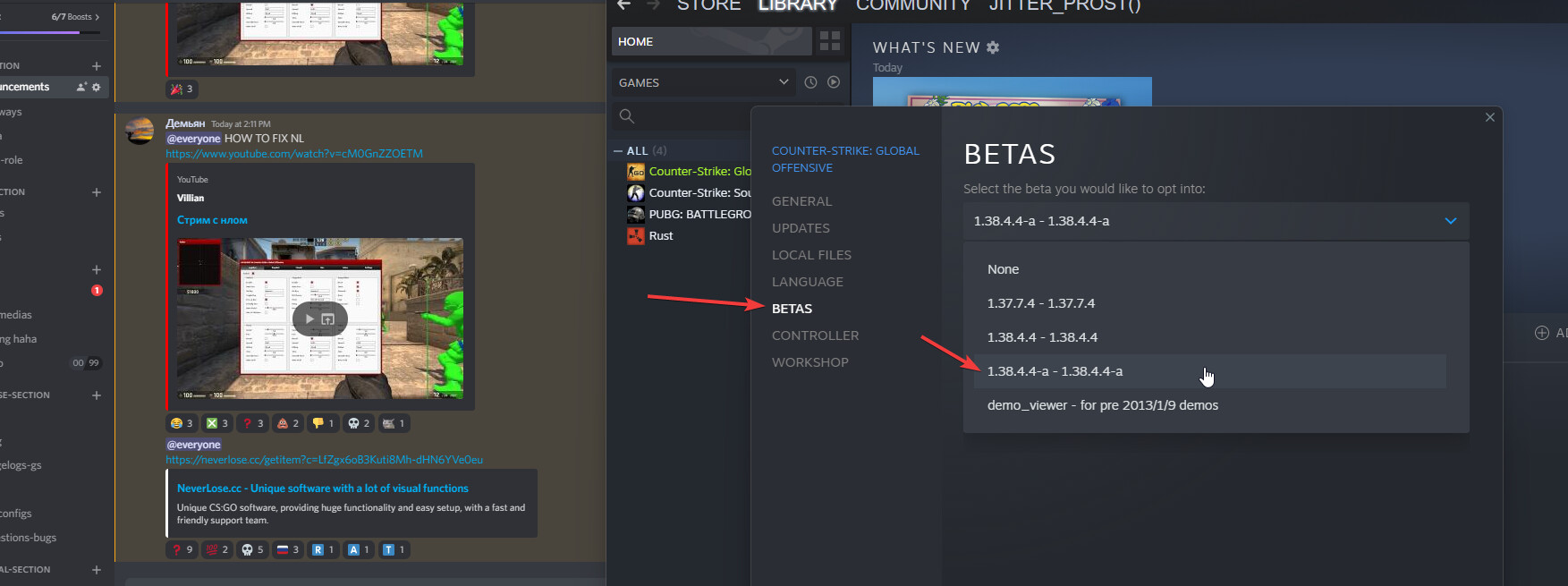Screen dimensions: 1568x586
Task: Select beta 1.38.4.4-a - 1.38.4.4-a option
Action: 1209,371
